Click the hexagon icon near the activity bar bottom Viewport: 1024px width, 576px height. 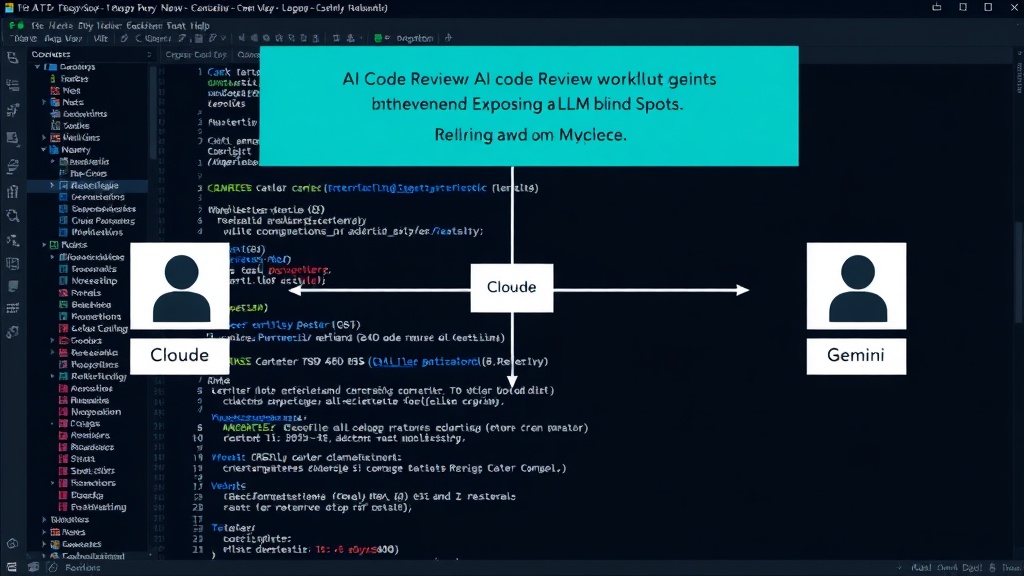pos(12,543)
